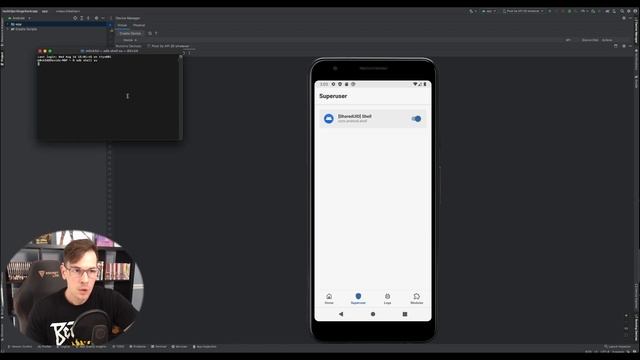
Task: Tap the Android back navigation button
Action: [x=341, y=314]
